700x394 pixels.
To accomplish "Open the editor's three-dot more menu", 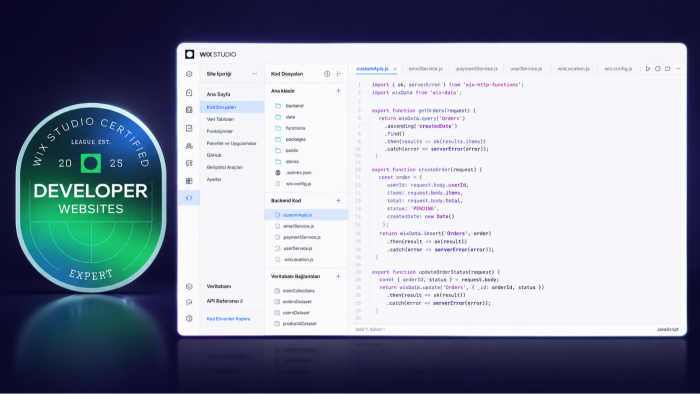I will (678, 69).
